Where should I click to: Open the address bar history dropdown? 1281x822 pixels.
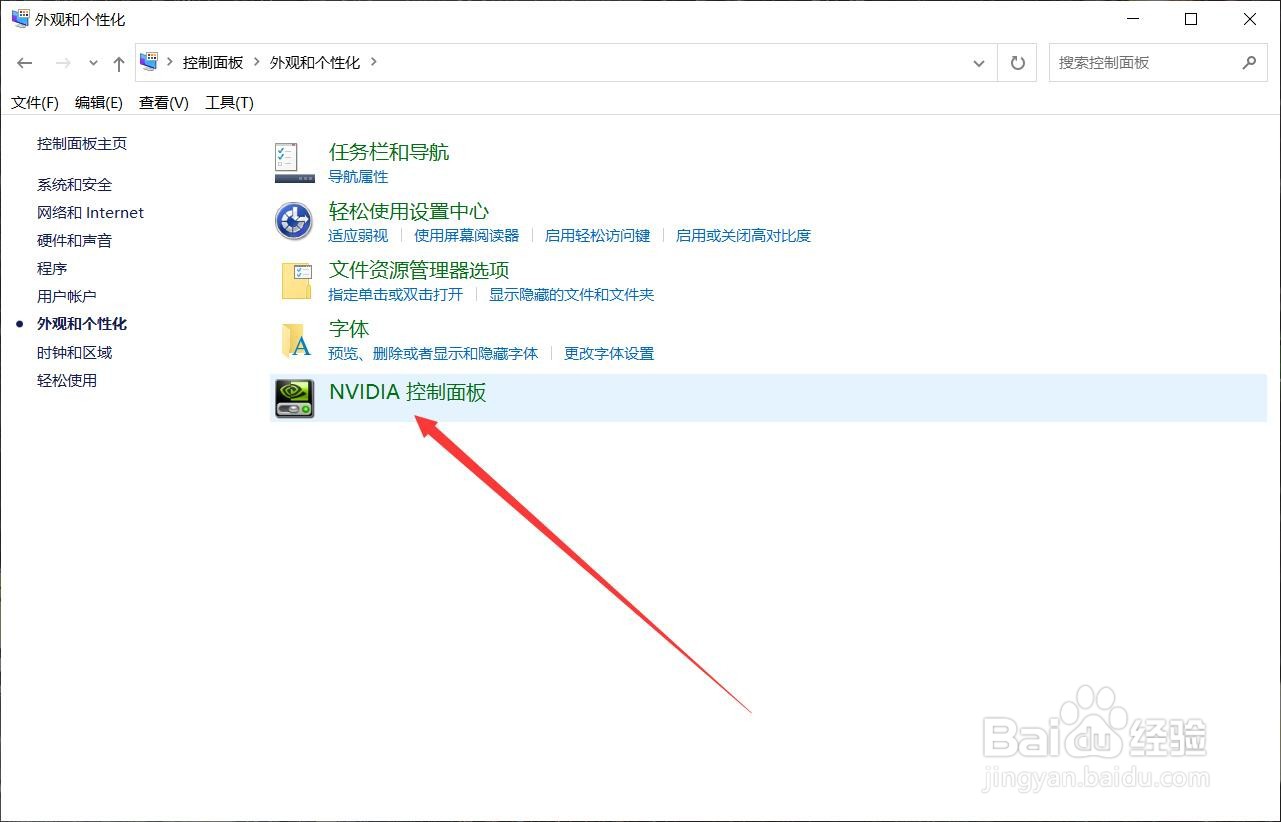[x=979, y=62]
